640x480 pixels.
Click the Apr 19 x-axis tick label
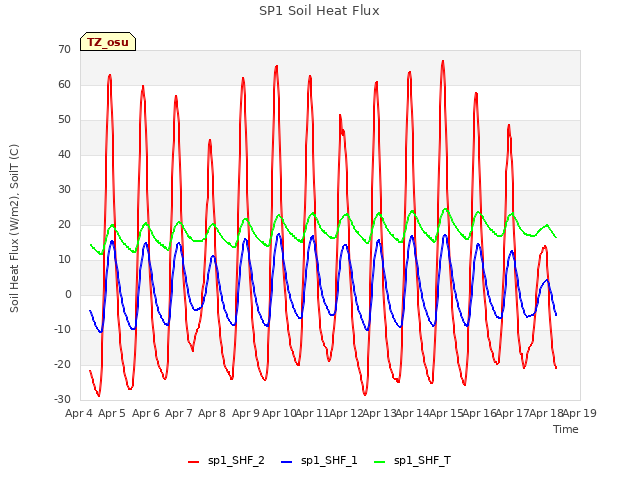point(580,413)
